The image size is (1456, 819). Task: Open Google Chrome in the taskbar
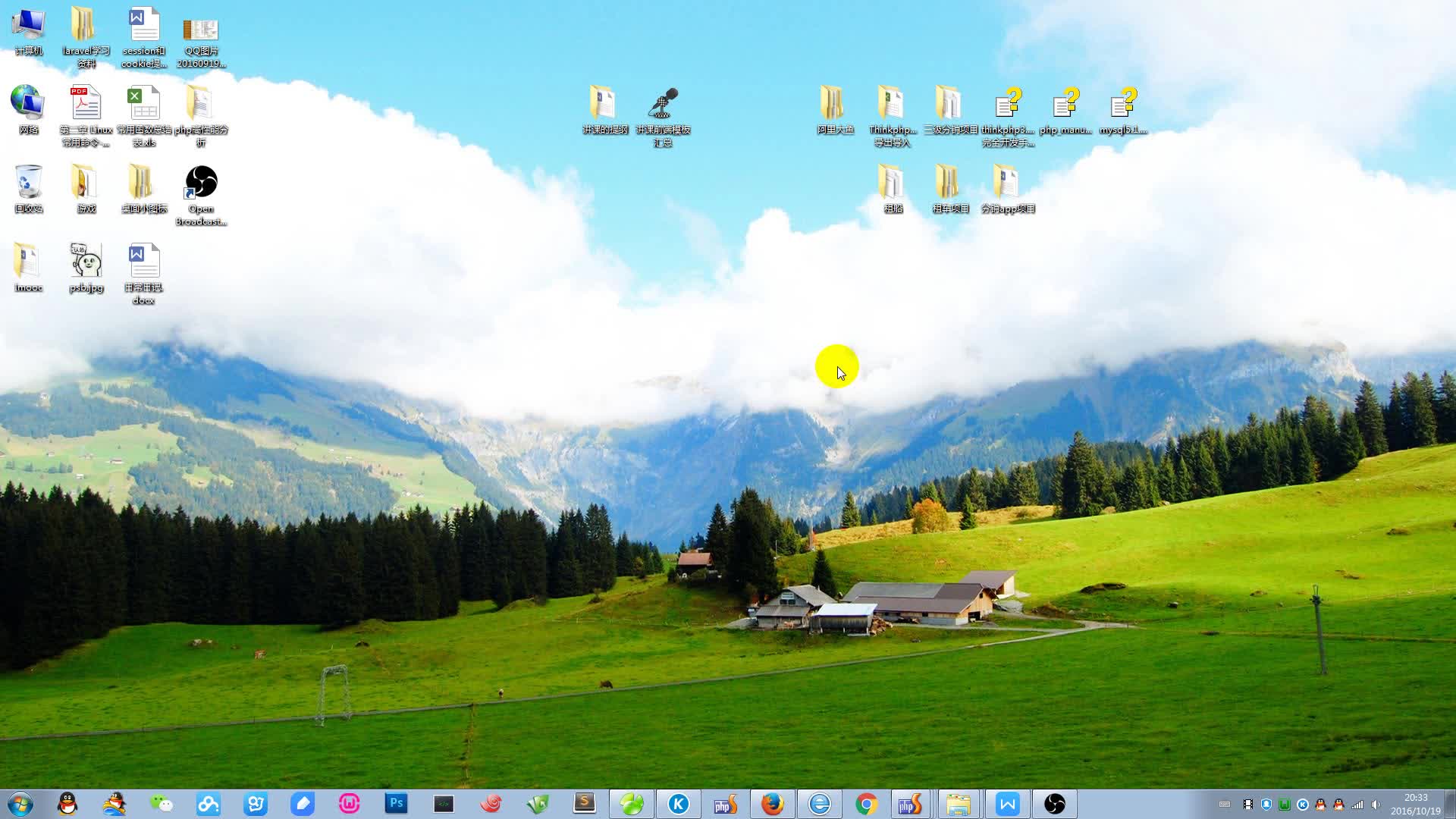pos(866,804)
